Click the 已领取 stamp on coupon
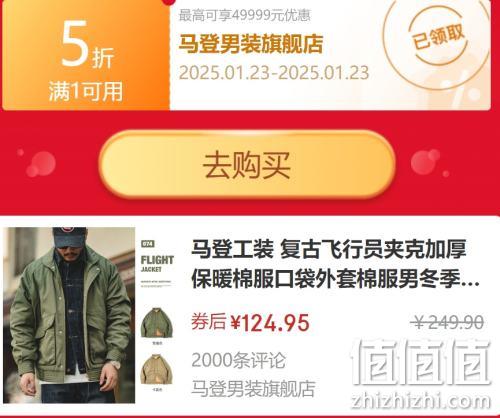 click(x=438, y=37)
